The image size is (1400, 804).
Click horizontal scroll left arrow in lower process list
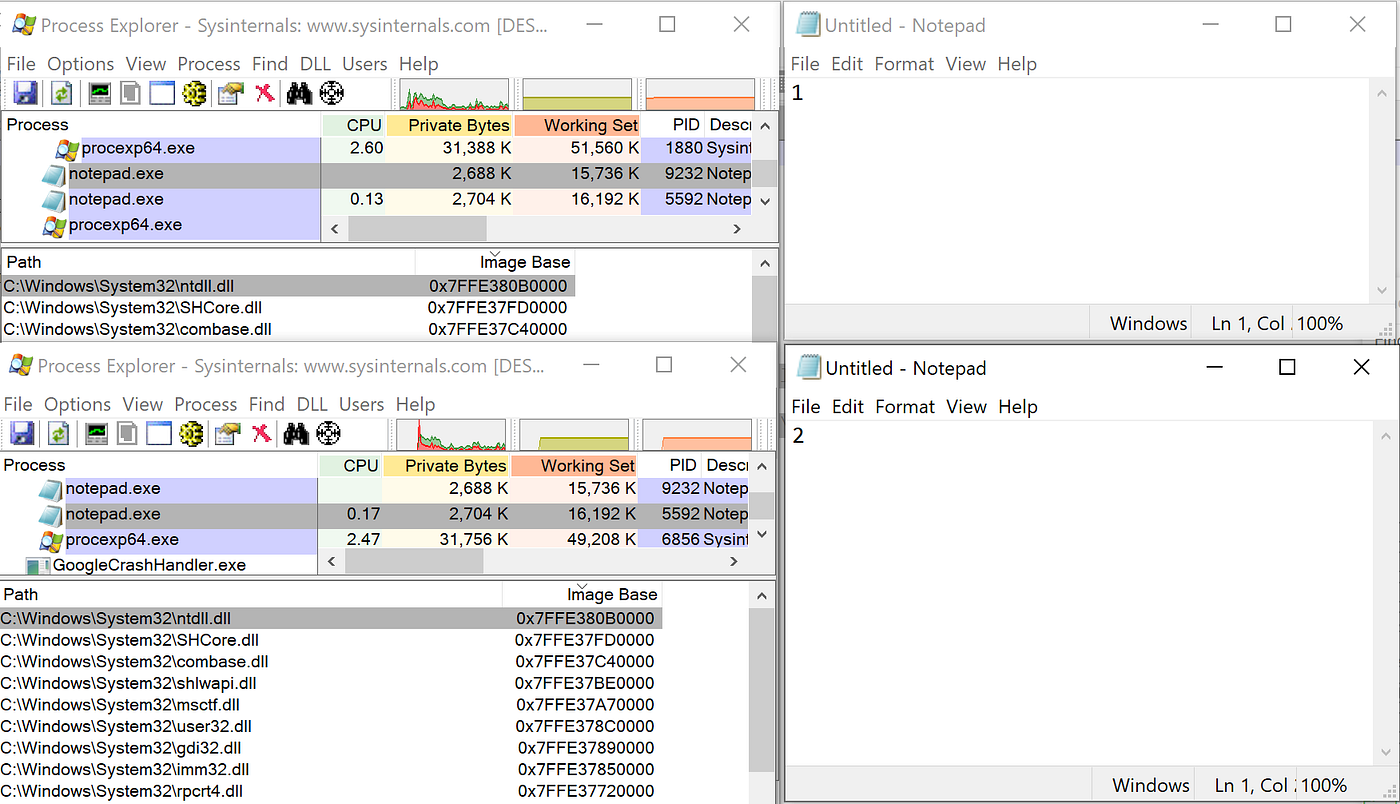click(x=333, y=562)
